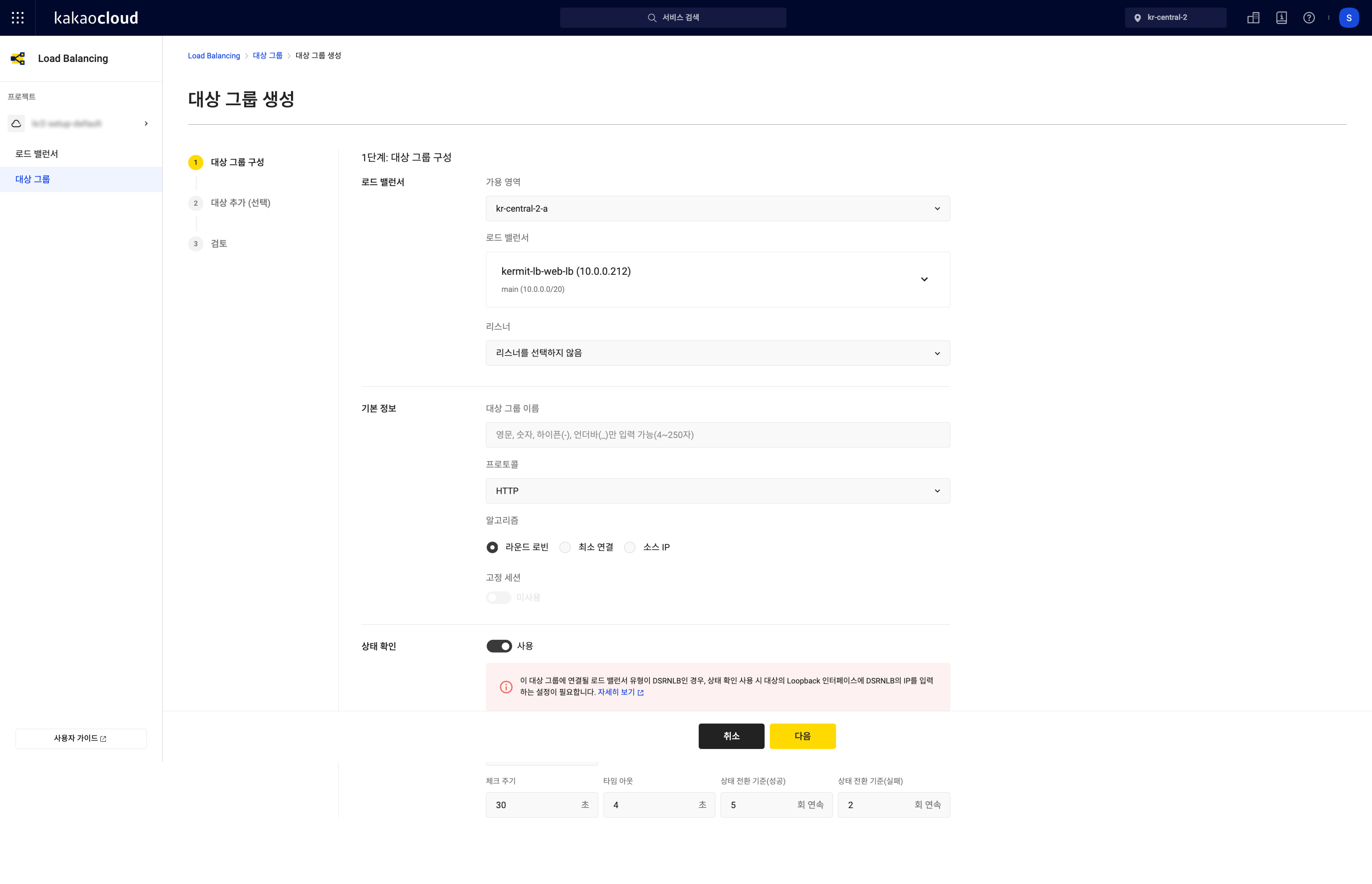This screenshot has width=1372, height=884.
Task: Open the 프로토콜 HTTP dropdown
Action: click(718, 491)
